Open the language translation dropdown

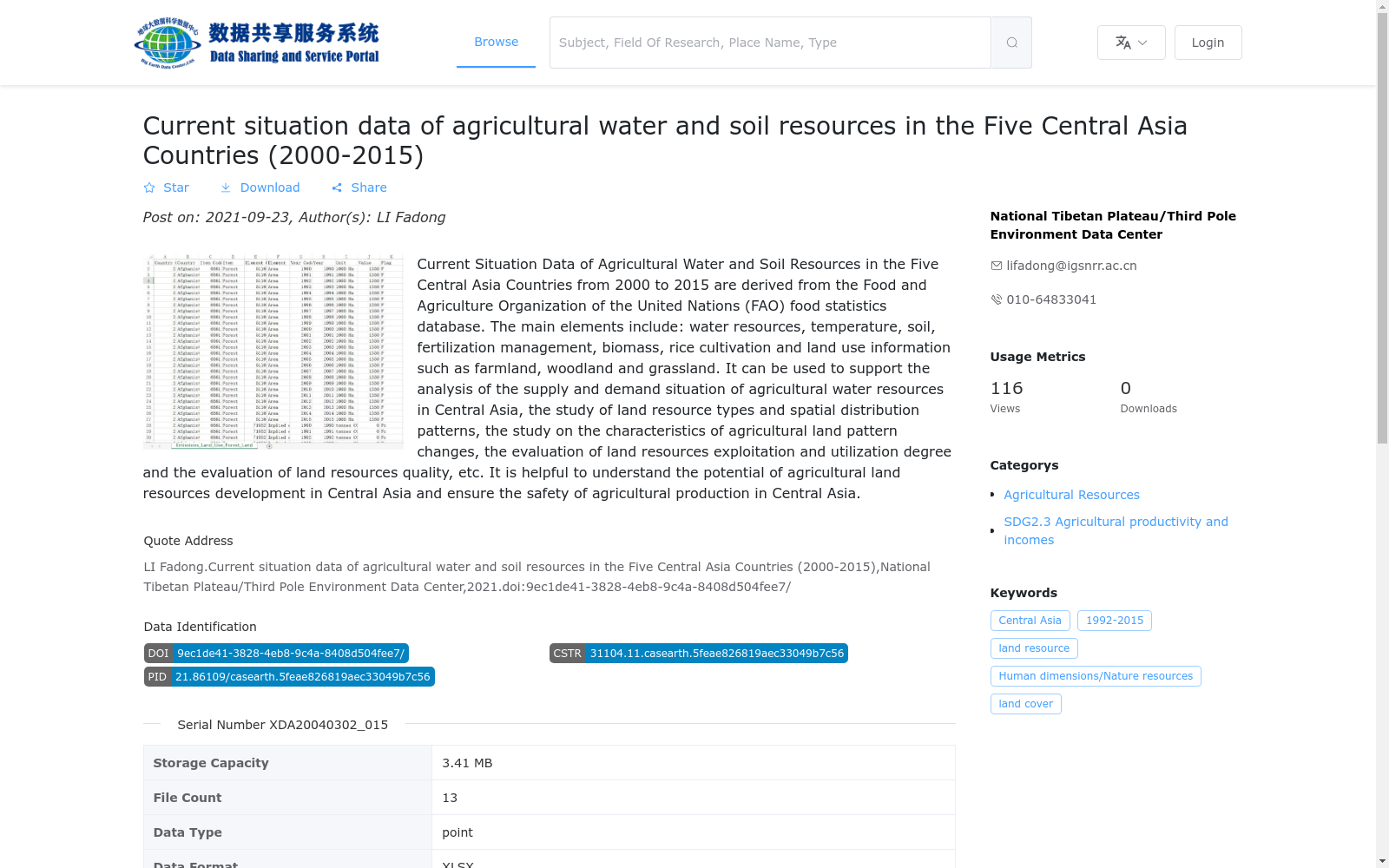point(1131,43)
